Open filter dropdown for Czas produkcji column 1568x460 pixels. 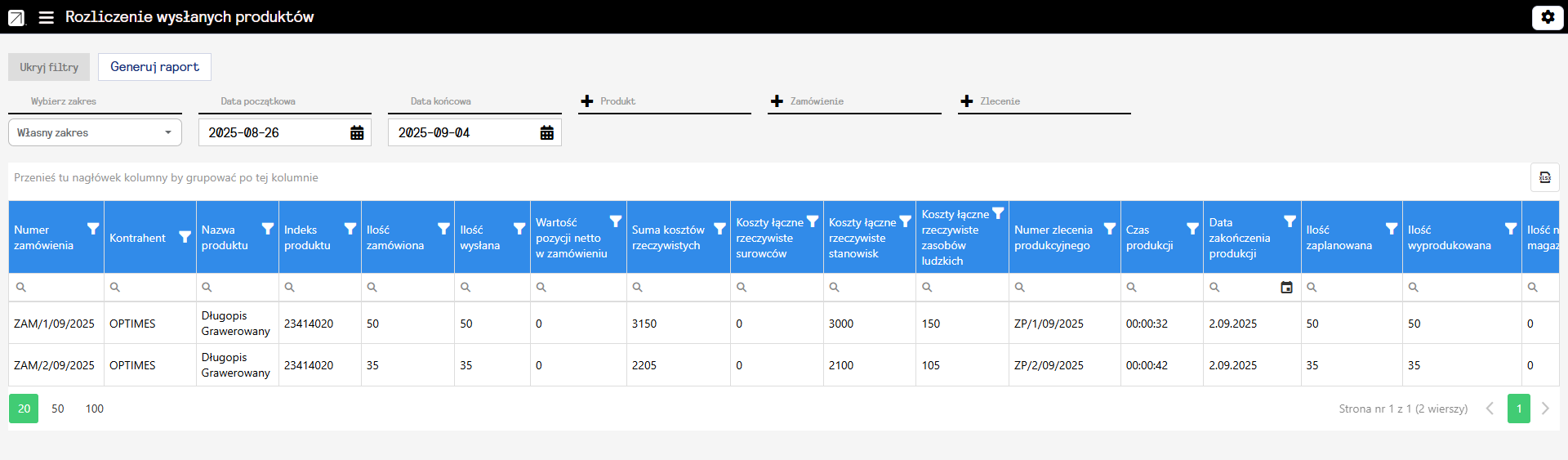(x=1192, y=229)
